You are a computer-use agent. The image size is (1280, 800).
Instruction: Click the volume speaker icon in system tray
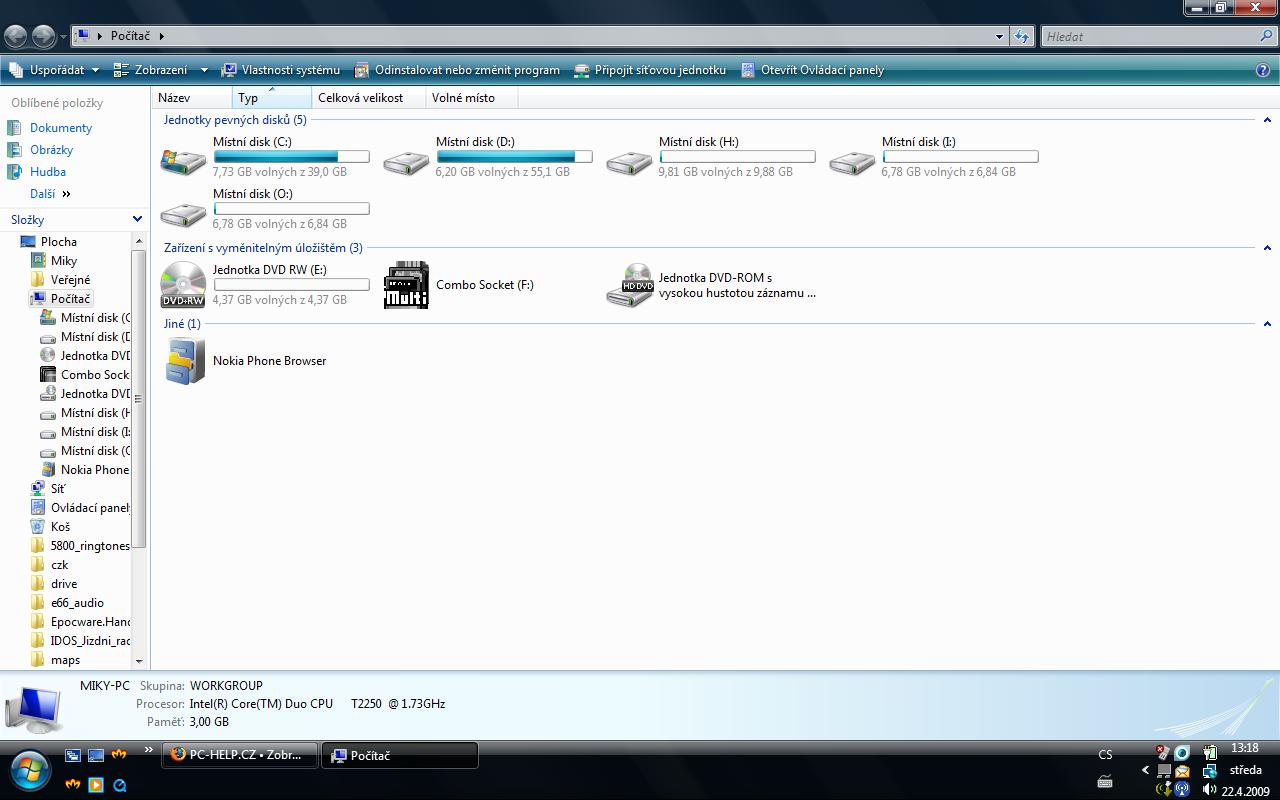point(1208,789)
